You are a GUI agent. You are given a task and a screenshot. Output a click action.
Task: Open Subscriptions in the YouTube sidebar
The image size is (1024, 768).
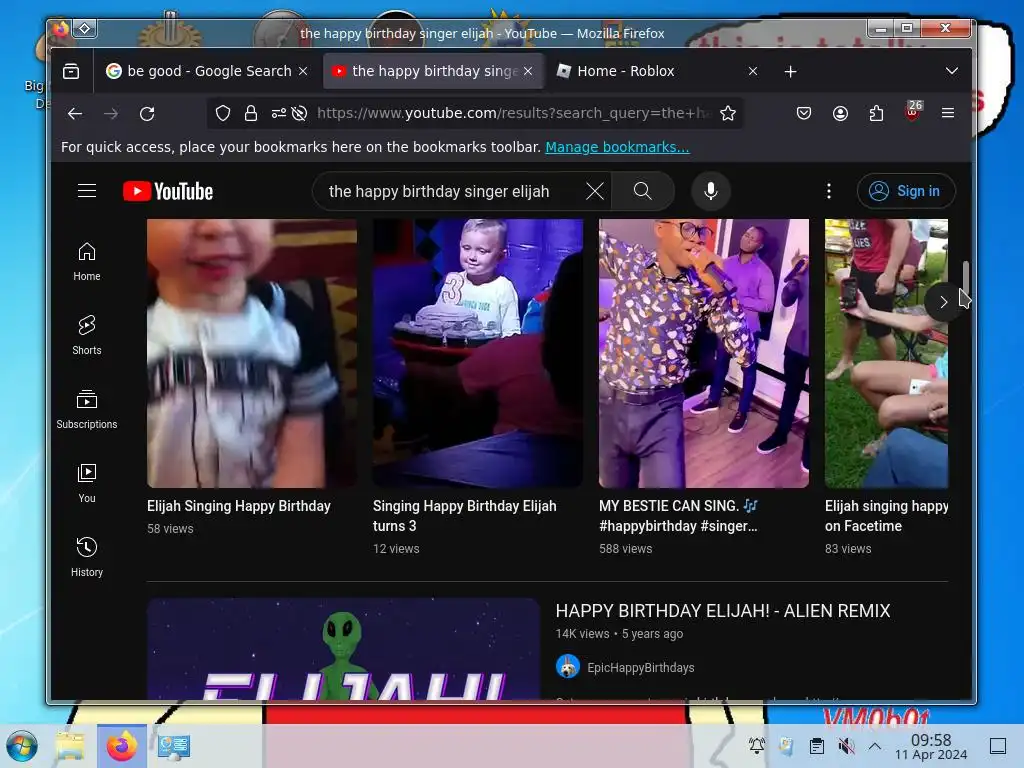tap(87, 409)
